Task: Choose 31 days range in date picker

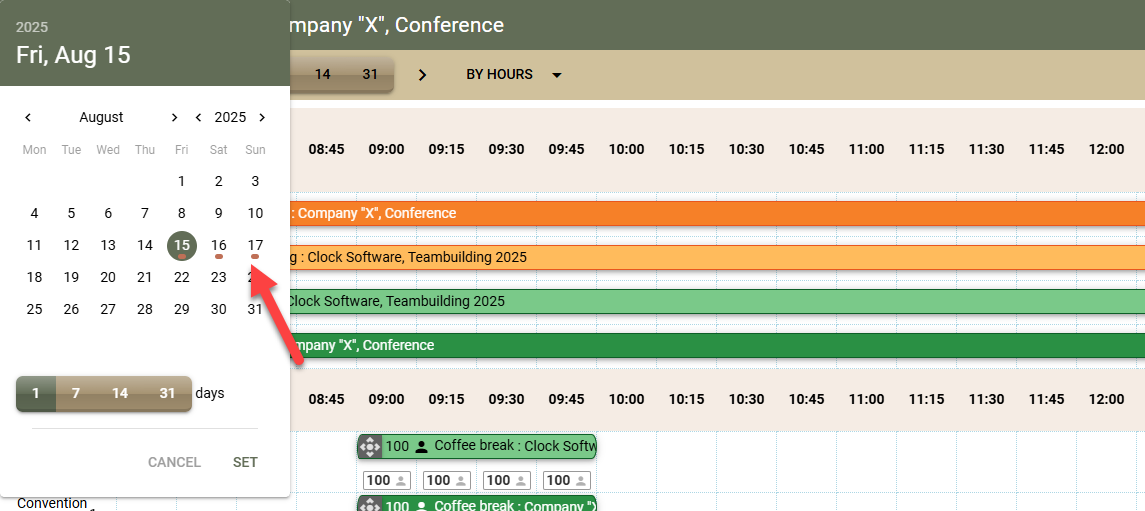Action: pos(168,393)
